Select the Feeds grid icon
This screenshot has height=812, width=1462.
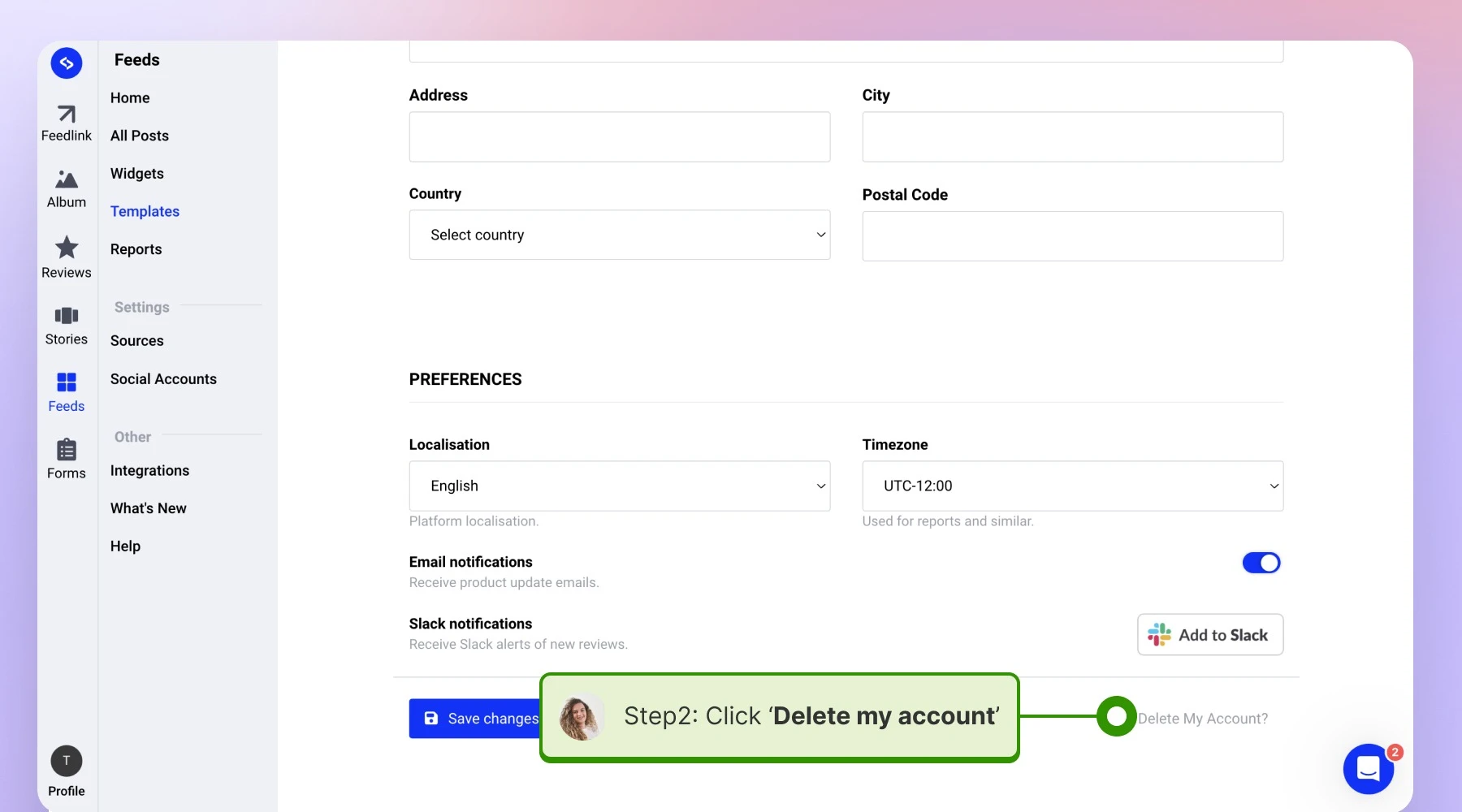pyautogui.click(x=67, y=382)
